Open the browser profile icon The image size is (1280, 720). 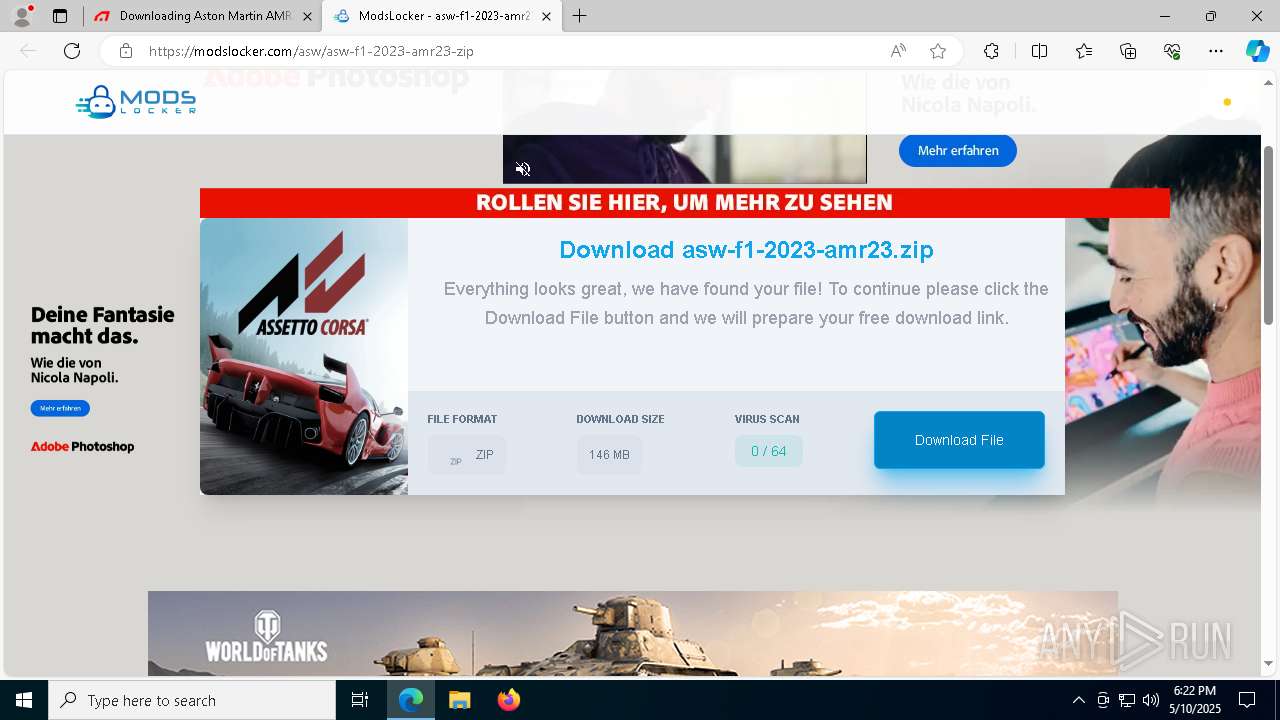[23, 16]
